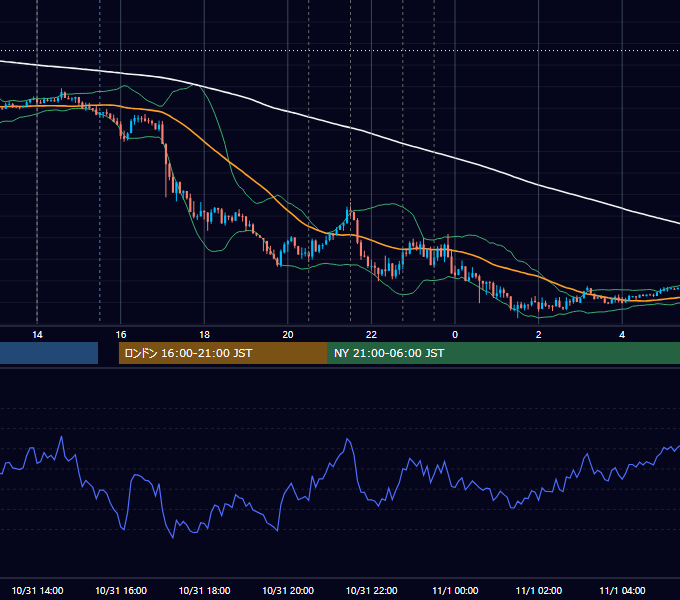
Task: Click the 11/1 04:00 lower axis label
Action: tap(622, 590)
